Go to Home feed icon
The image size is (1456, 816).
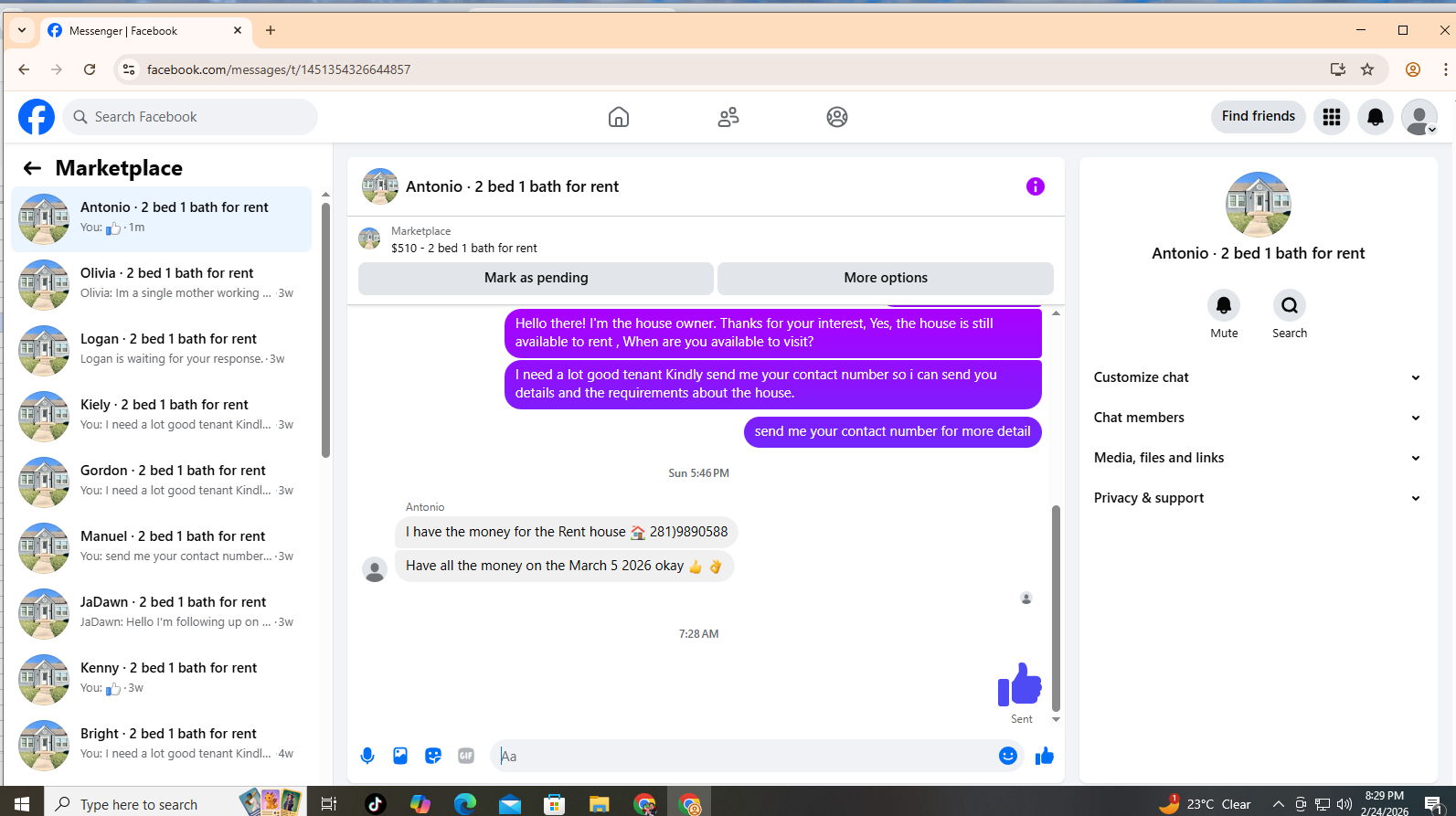tap(619, 117)
